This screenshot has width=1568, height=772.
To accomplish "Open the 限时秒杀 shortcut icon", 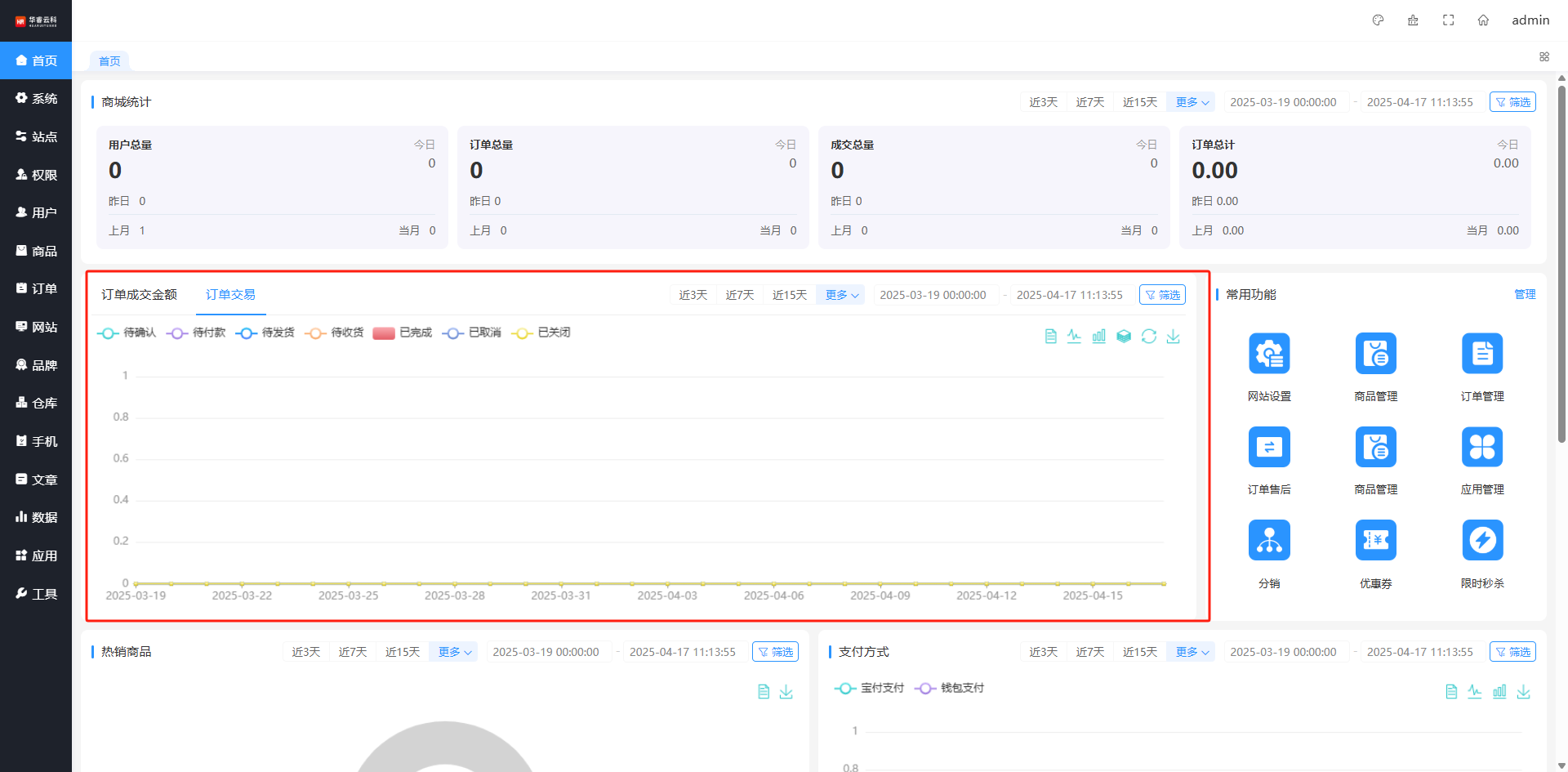I will click(x=1481, y=541).
